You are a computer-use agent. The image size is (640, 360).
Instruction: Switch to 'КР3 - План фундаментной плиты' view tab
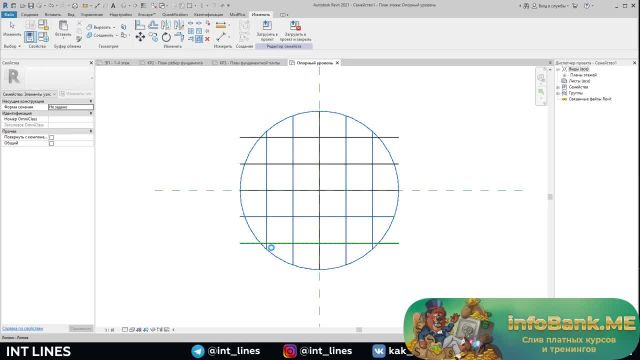(249, 63)
